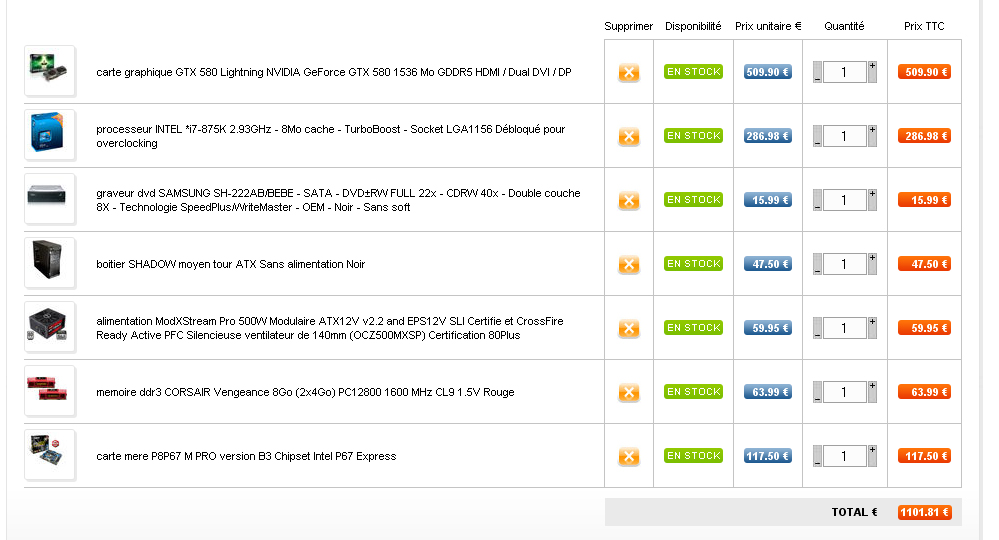Remove the ModXStream Pro 500W power supply
This screenshot has height=540, width=999.
click(x=629, y=329)
